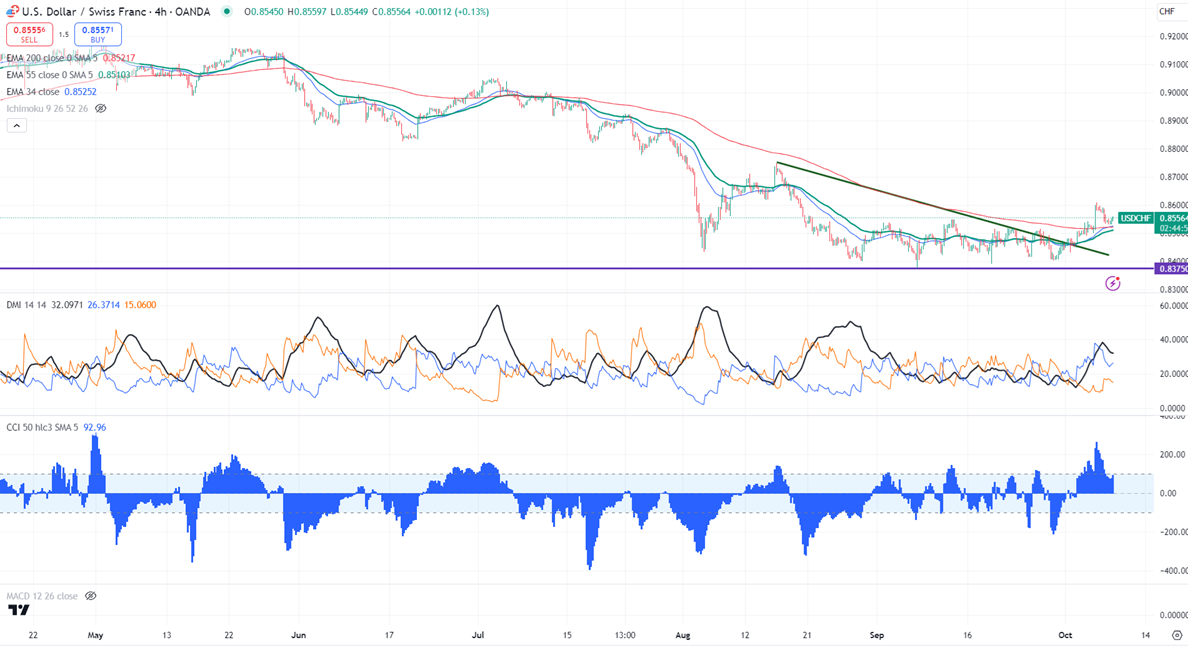Select the dark green descending trendline
The width and height of the screenshot is (1188, 650).
pyautogui.click(x=942, y=208)
